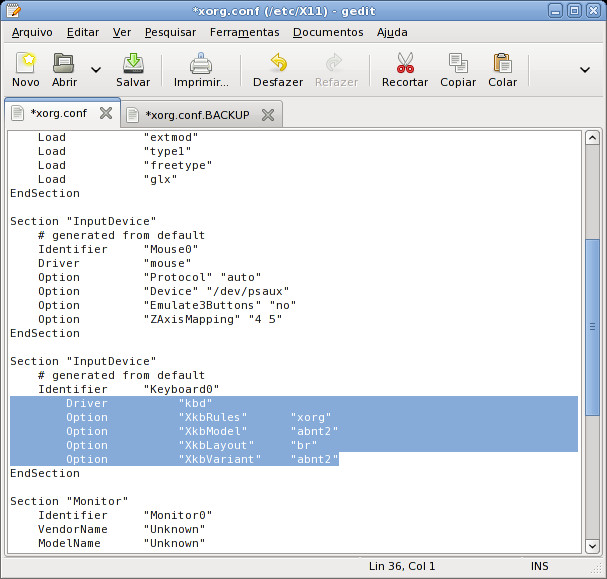
Task: Save the file with Salvar
Action: 133,70
